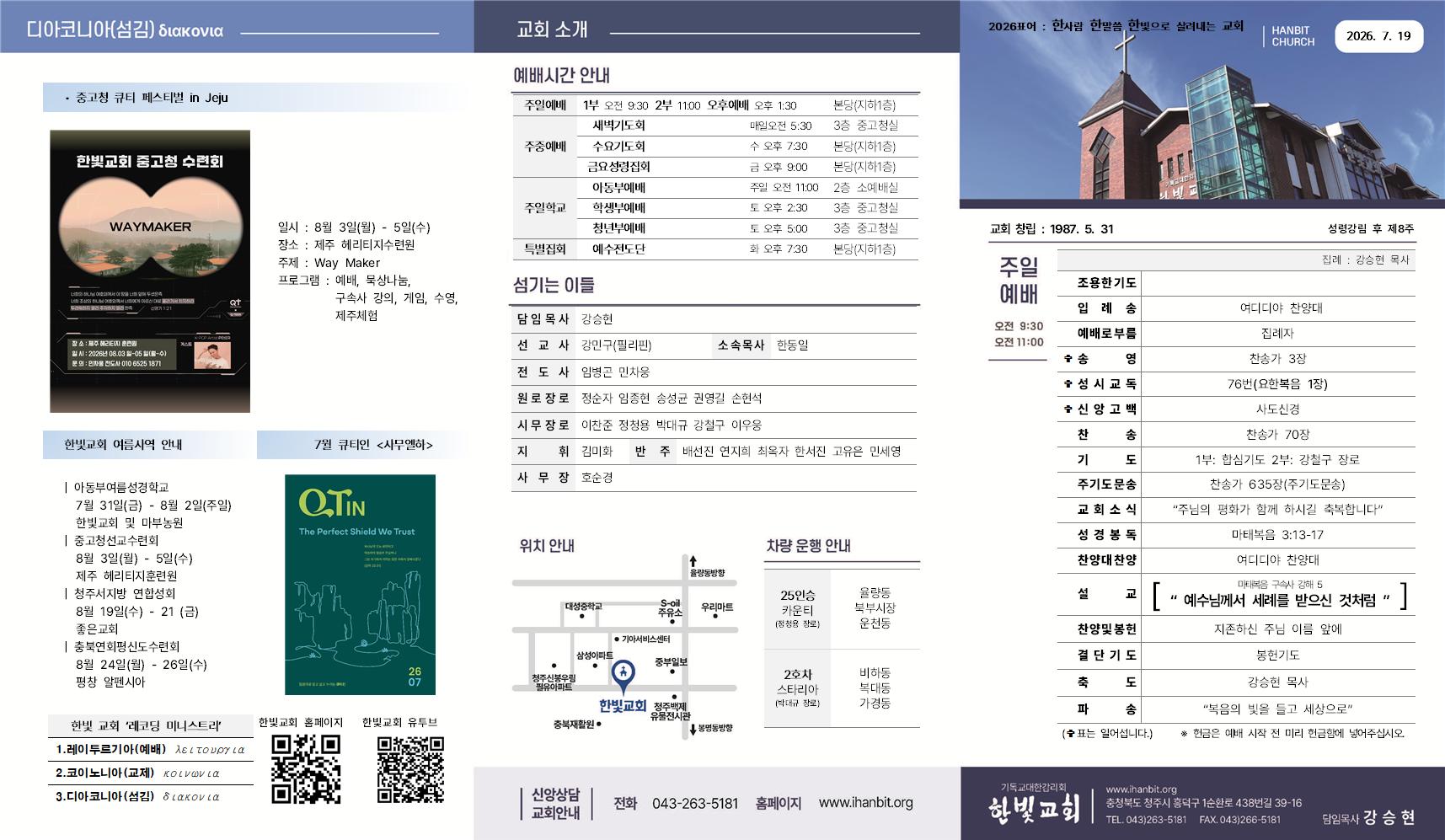Viewport: 1445px width, 840px height.
Task: Click the 수요기도회 row
Action: pos(747,146)
